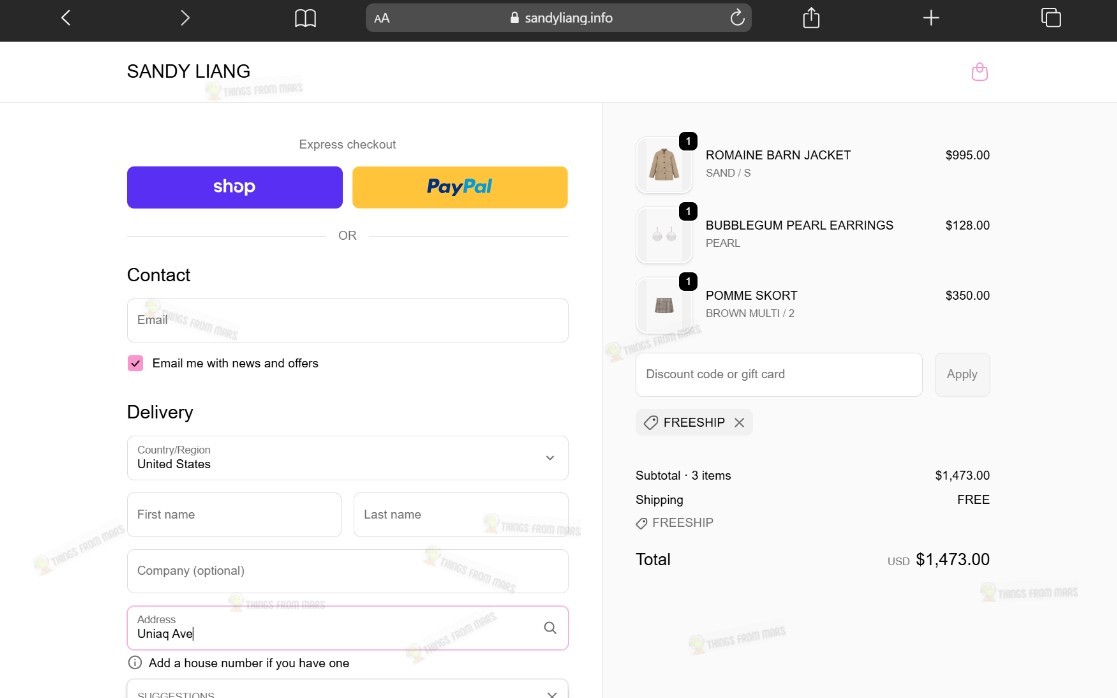Open the pink shopping bag cart icon
1117x698 pixels.
(980, 71)
